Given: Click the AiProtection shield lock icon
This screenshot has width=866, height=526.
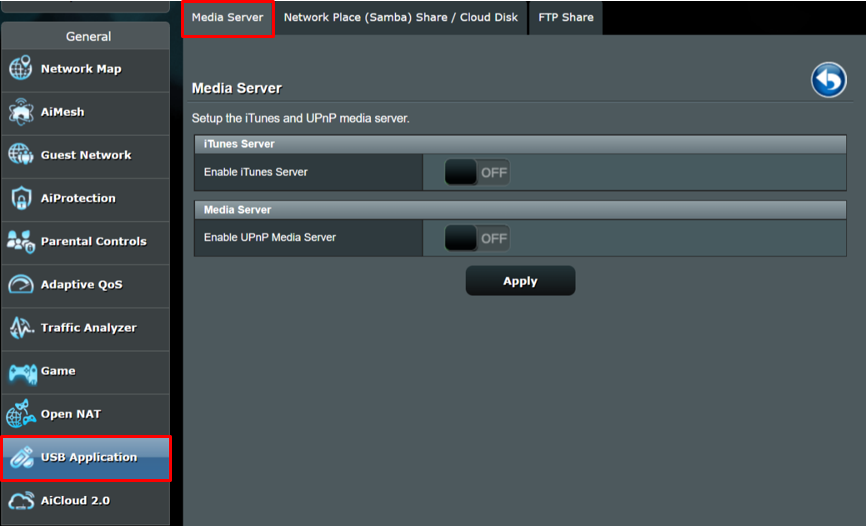Looking at the screenshot, I should [21, 198].
